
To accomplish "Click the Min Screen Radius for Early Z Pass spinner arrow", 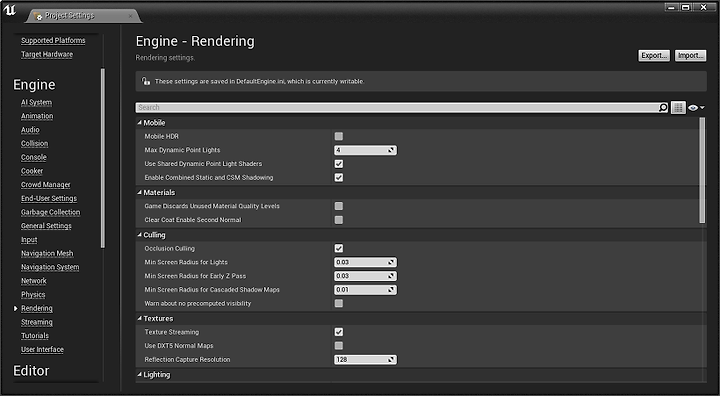I will pyautogui.click(x=391, y=276).
